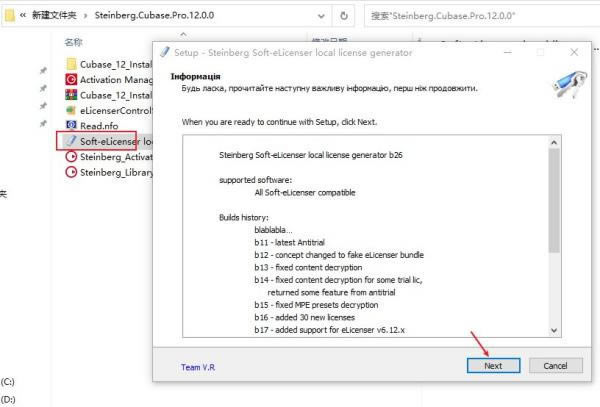Select the Steinberg_Activat file icon
The height and width of the screenshot is (407, 600).
[x=71, y=156]
